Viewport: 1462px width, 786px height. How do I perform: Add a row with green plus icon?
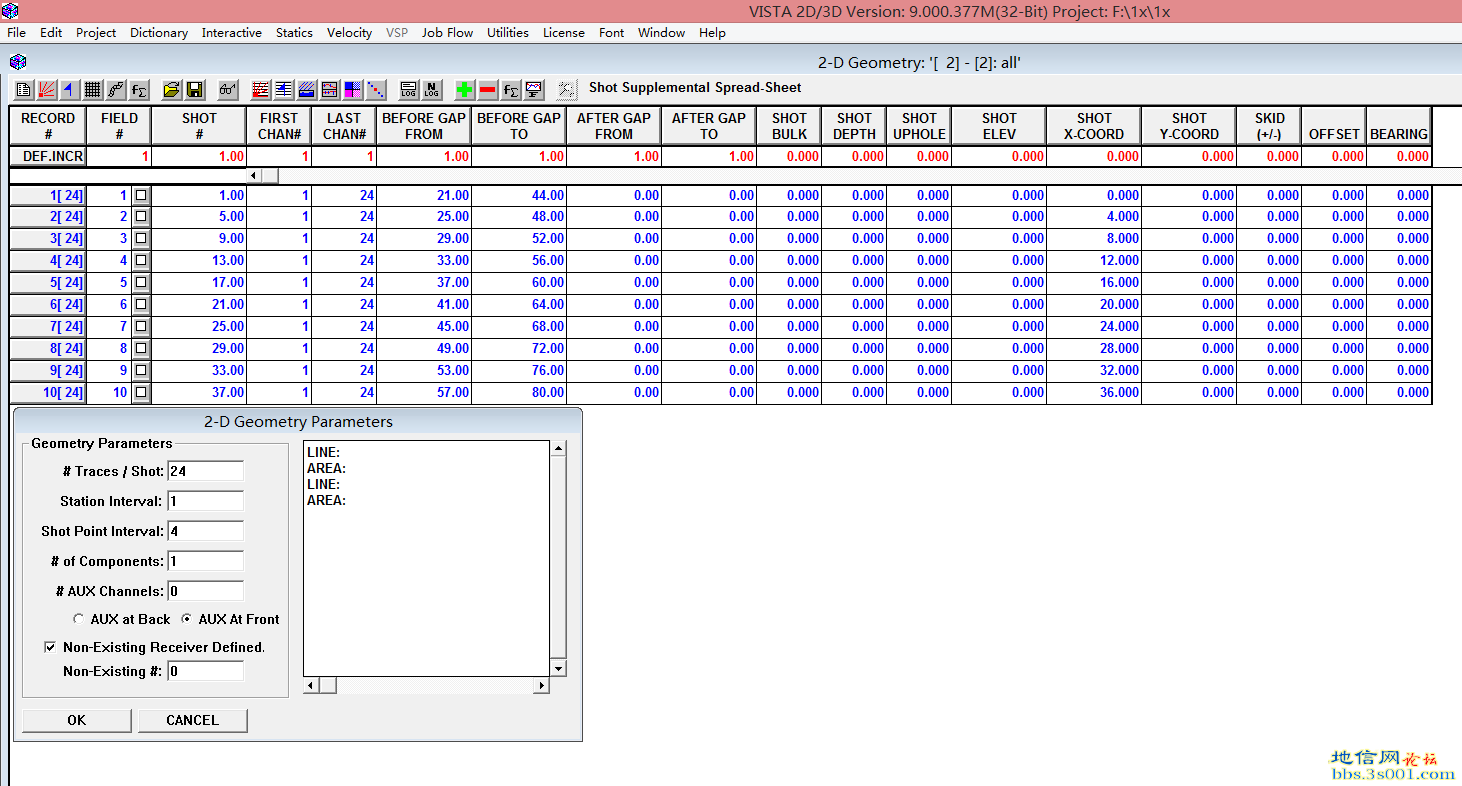[x=465, y=90]
